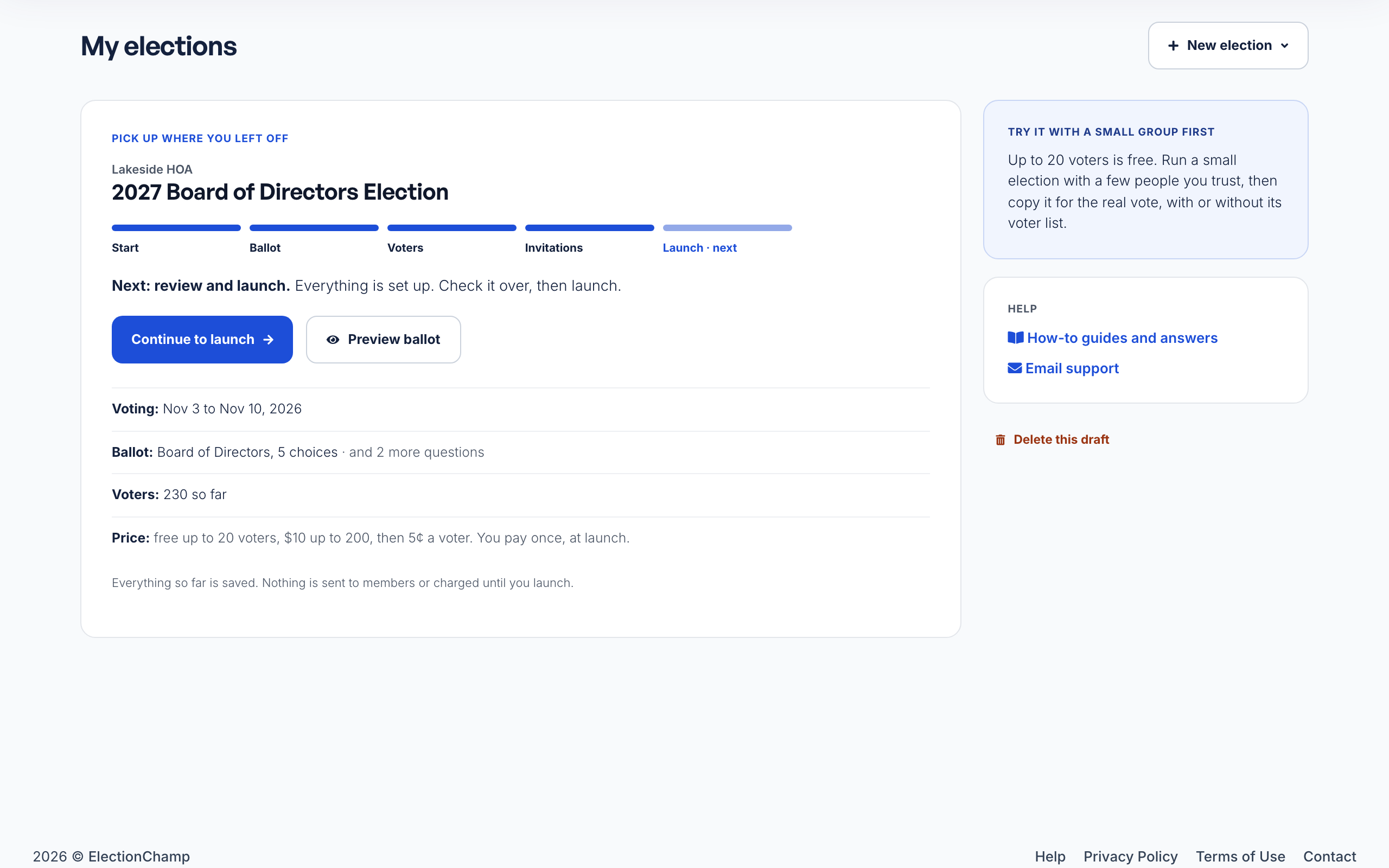Viewport: 1389px width, 868px height.
Task: Click the 2026 © ElectionChamp footer text
Action: pos(111,856)
